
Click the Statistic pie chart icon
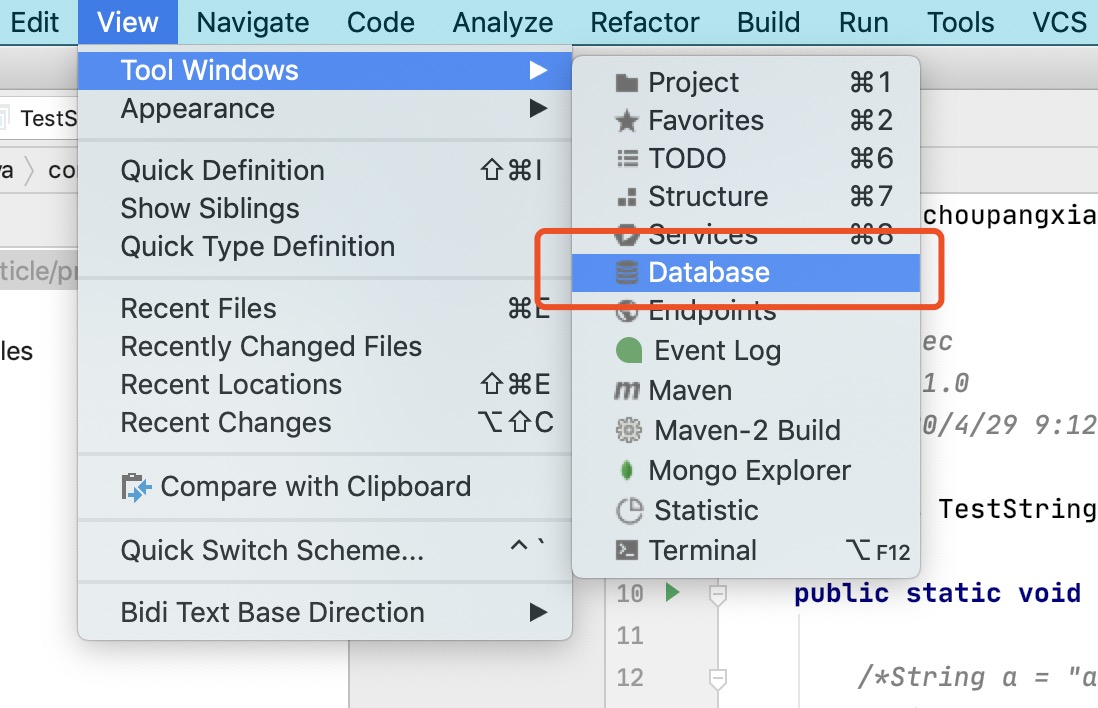click(x=629, y=511)
